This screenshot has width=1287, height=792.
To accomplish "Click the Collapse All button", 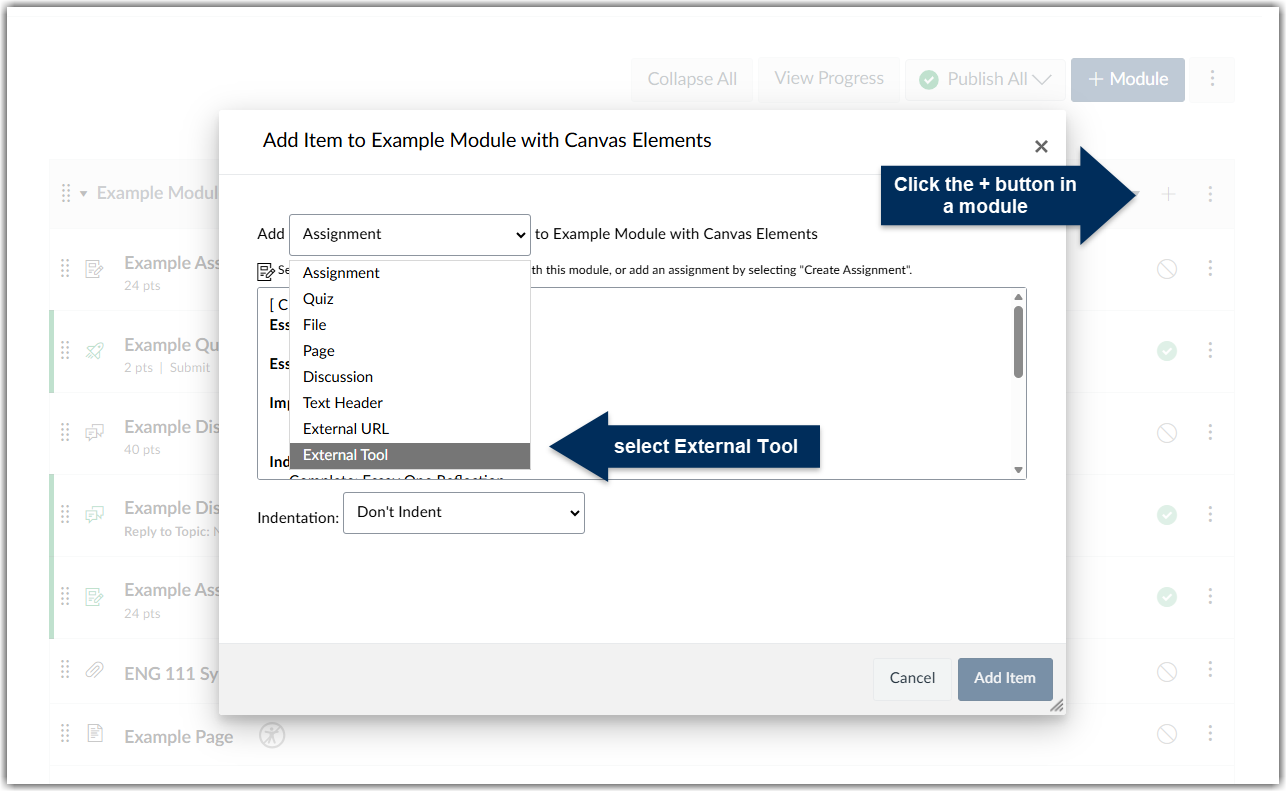I will tap(692, 79).
